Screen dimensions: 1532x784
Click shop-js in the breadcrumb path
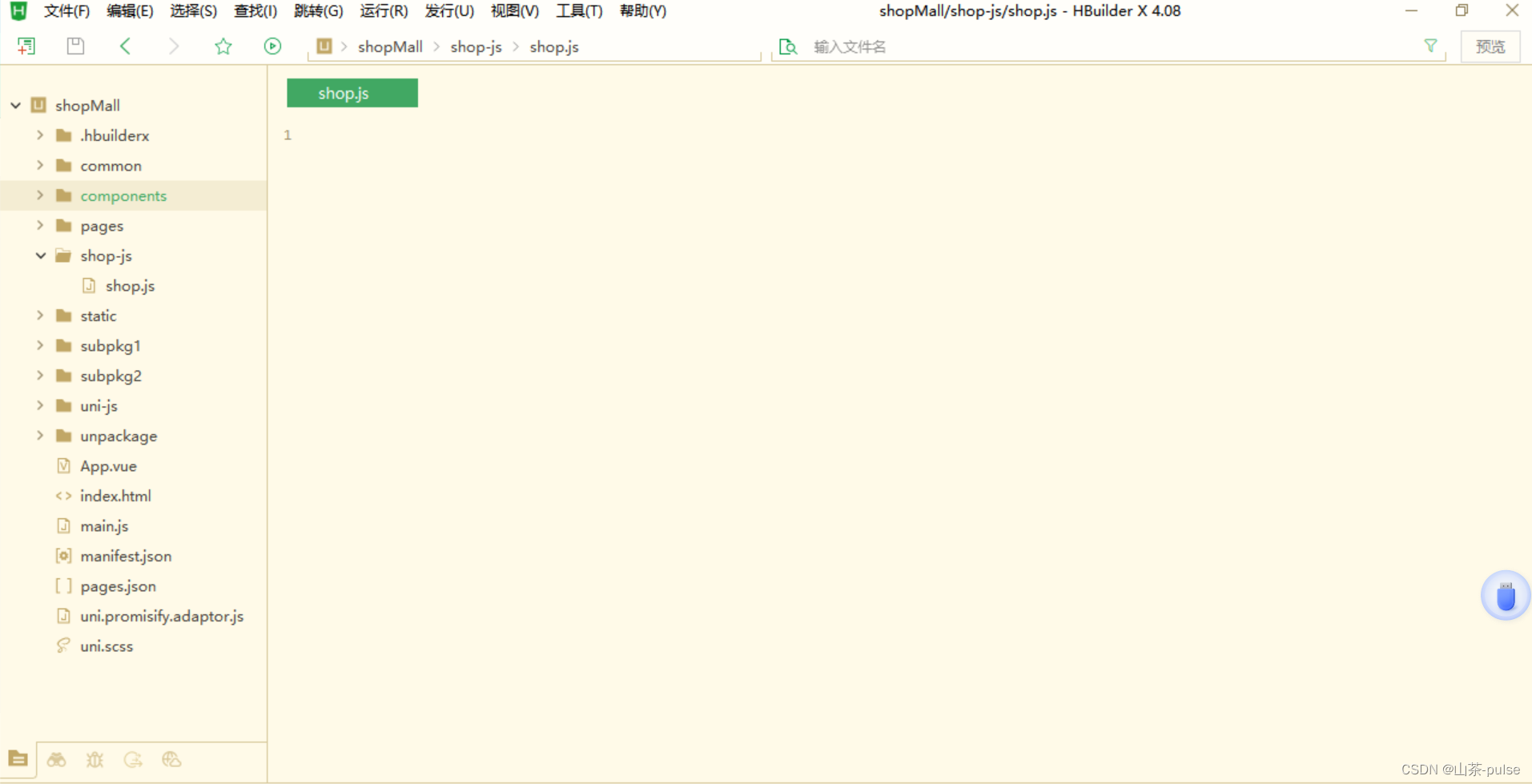tap(476, 46)
